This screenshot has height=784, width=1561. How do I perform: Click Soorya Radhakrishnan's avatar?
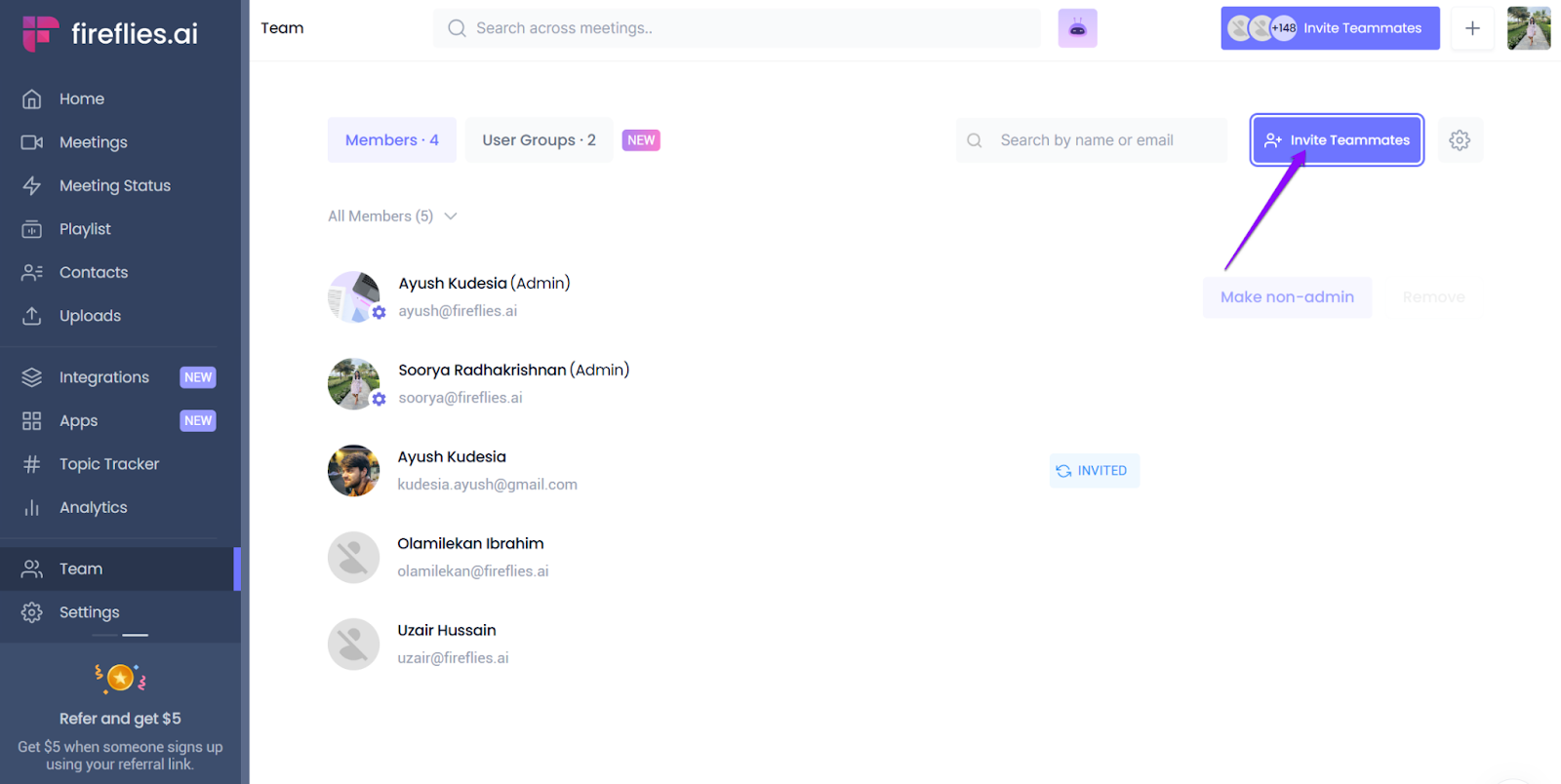pos(354,384)
